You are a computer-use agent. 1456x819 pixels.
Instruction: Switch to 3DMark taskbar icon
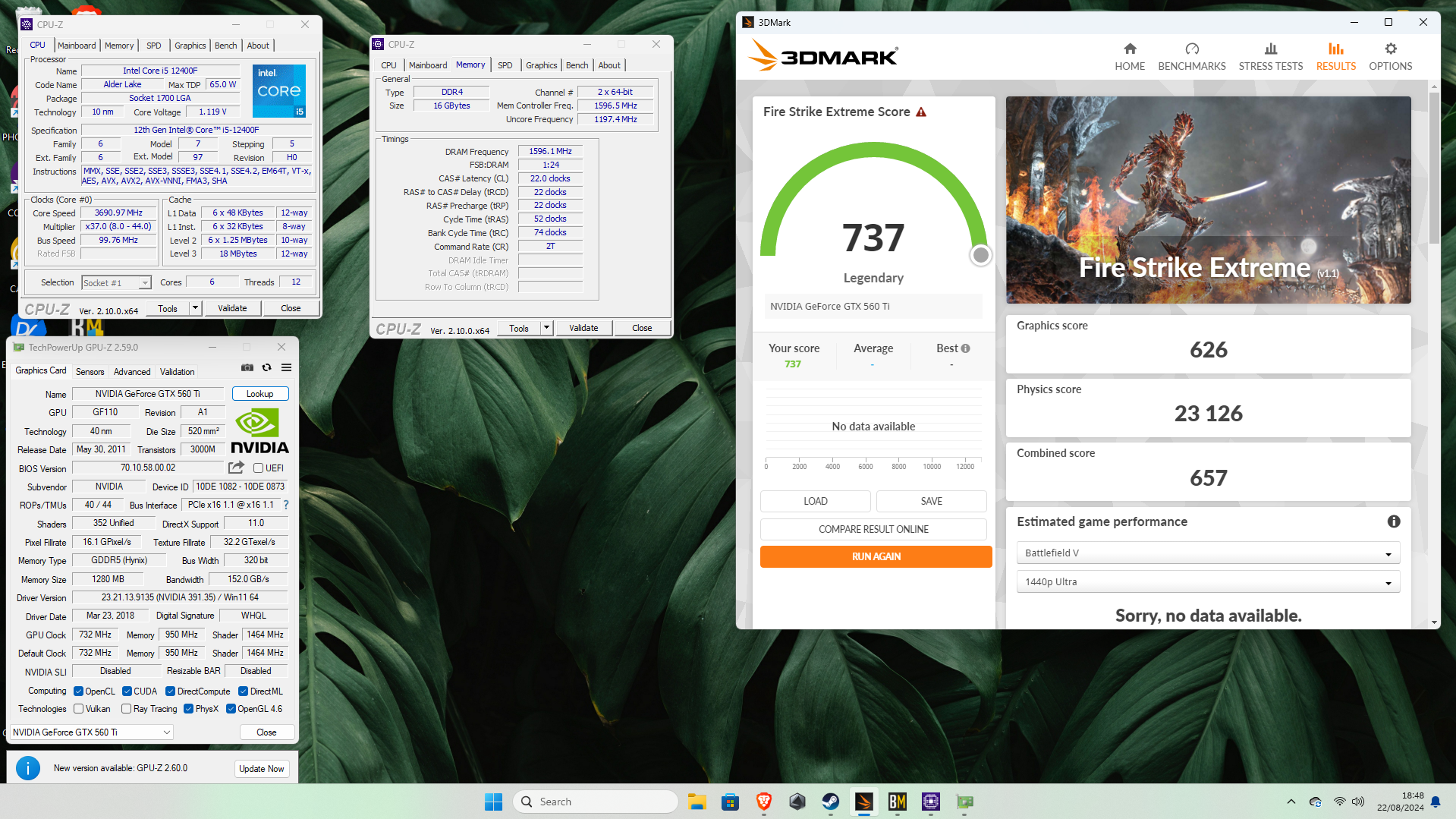pyautogui.click(x=863, y=802)
